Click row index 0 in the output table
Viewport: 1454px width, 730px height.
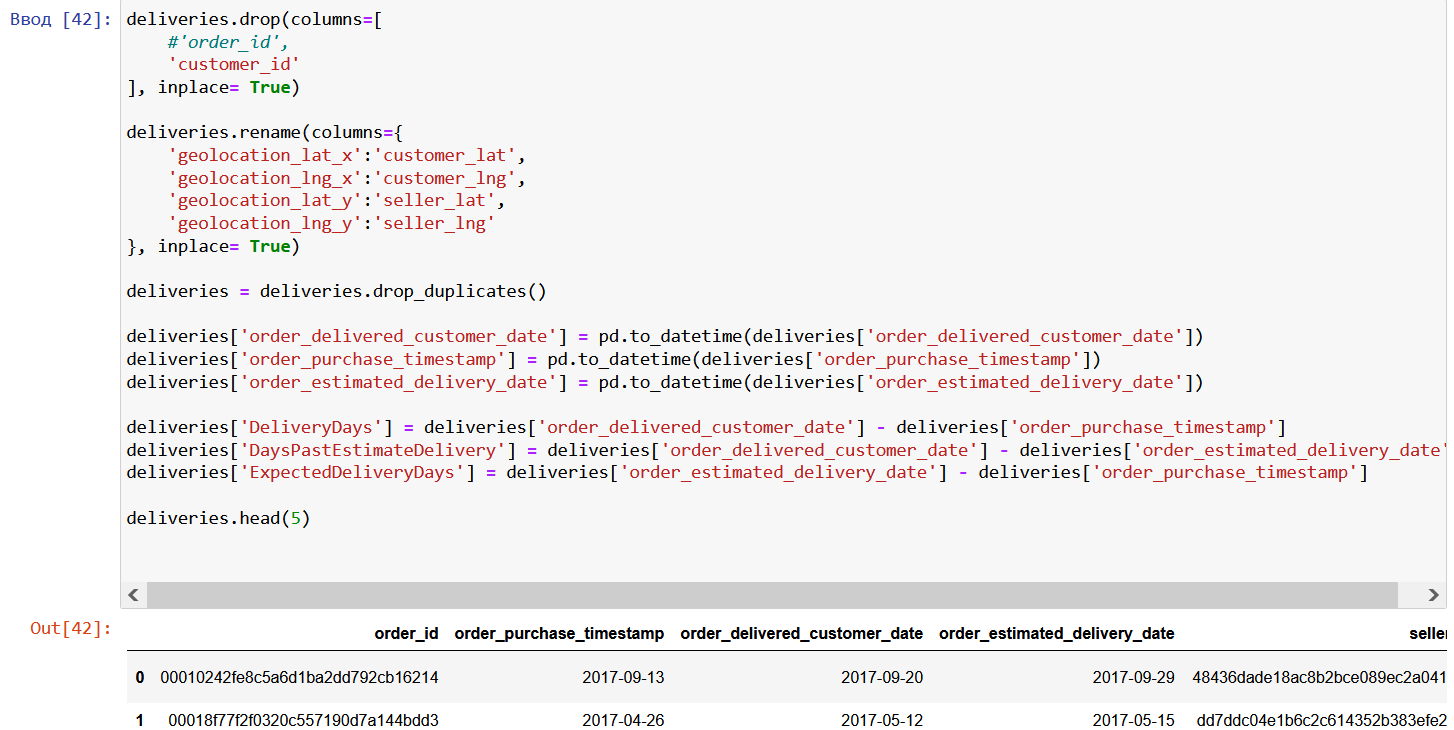[139, 677]
